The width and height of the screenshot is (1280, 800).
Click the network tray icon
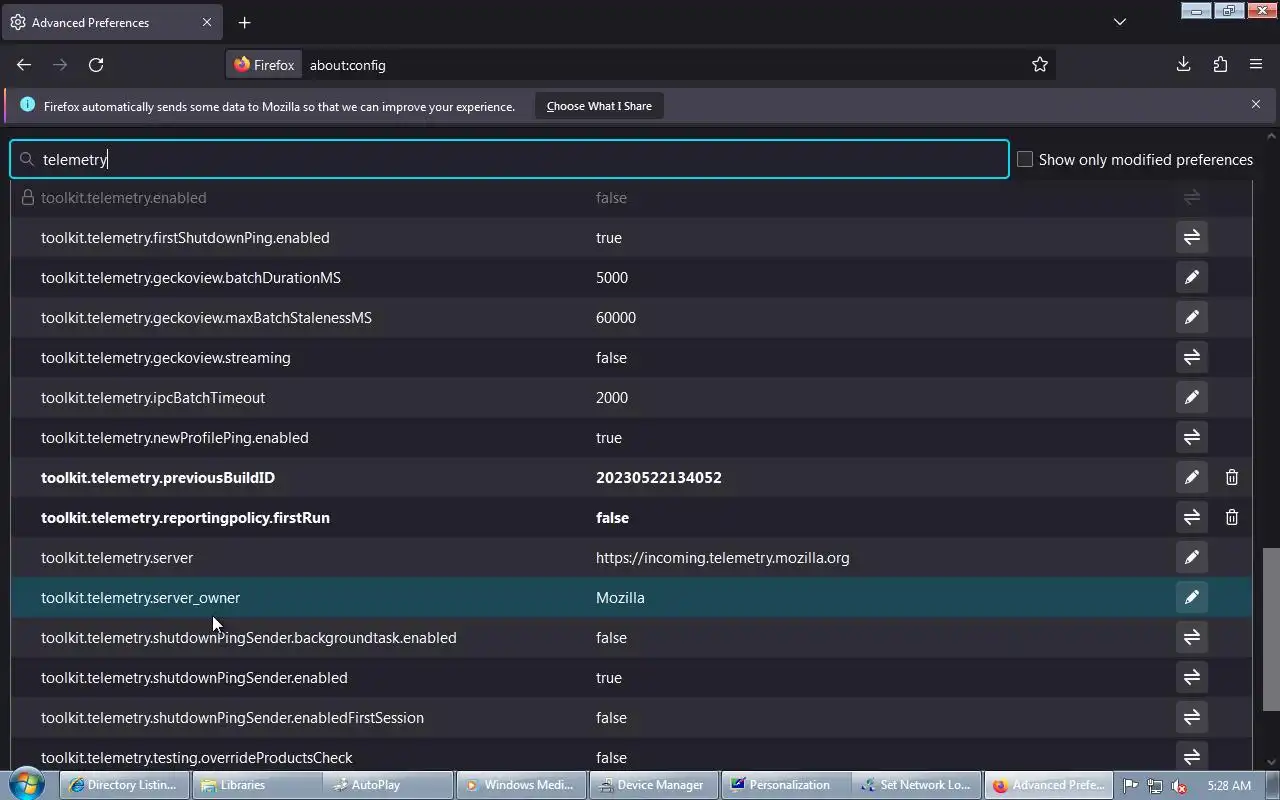[1155, 786]
